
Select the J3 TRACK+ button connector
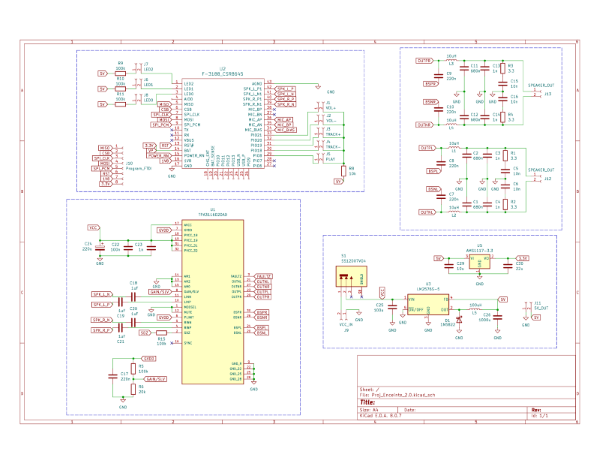319,133
